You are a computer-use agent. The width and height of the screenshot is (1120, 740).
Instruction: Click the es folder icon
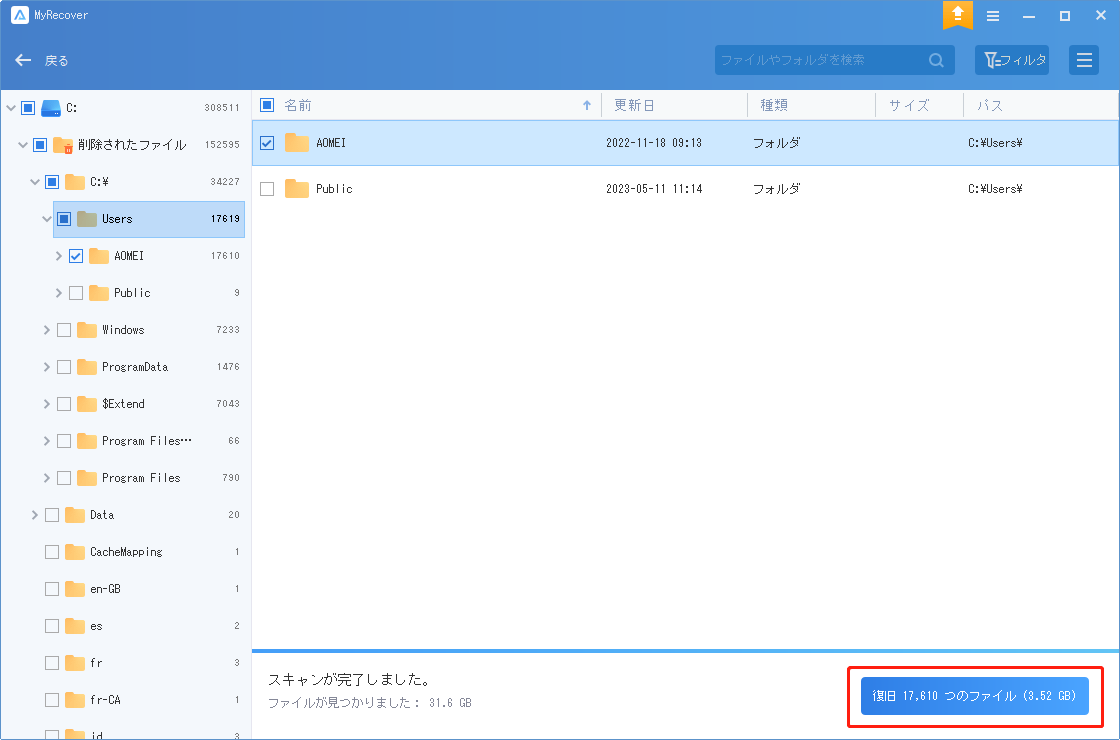[x=75, y=626]
